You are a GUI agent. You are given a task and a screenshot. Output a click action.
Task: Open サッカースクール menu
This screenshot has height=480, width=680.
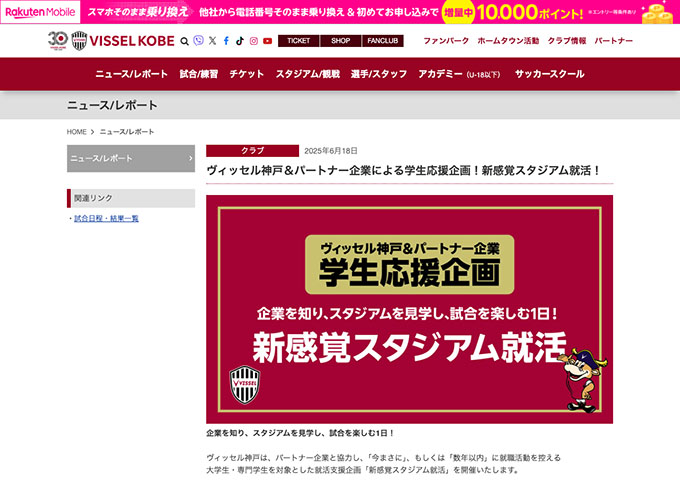click(549, 74)
